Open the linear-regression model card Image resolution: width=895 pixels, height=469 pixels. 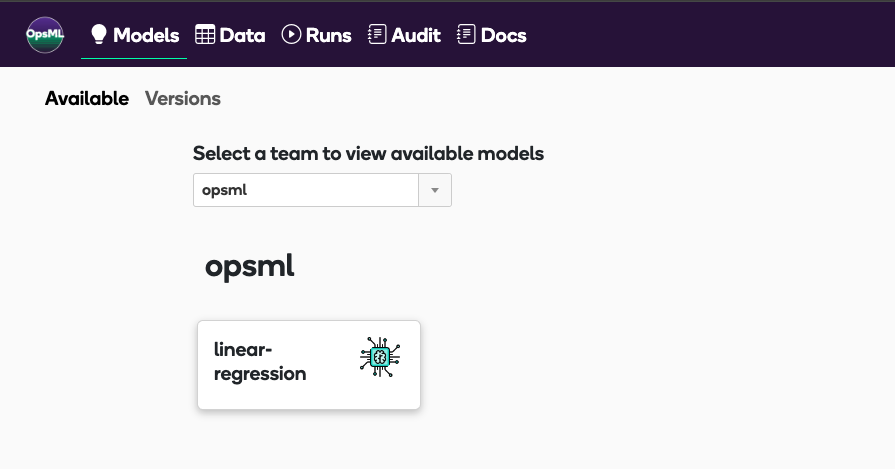click(309, 365)
